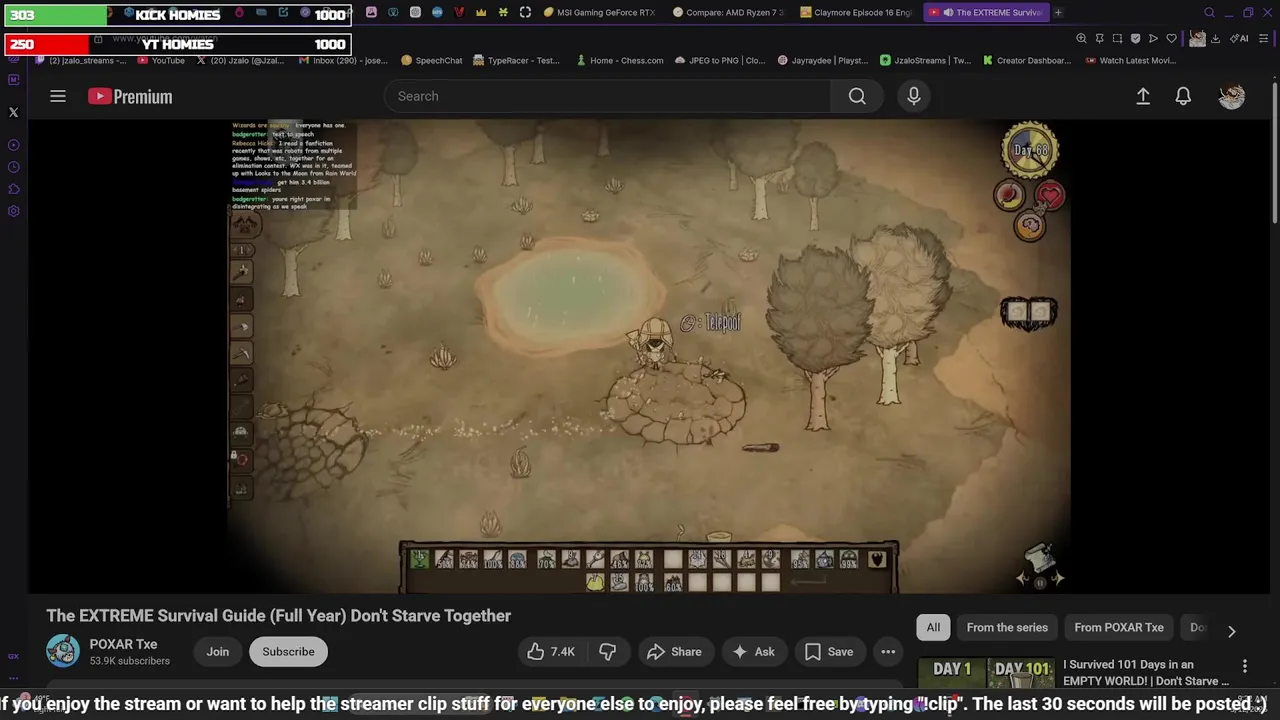Open YouTube notifications bell
The image size is (1280, 720).
1183,96
